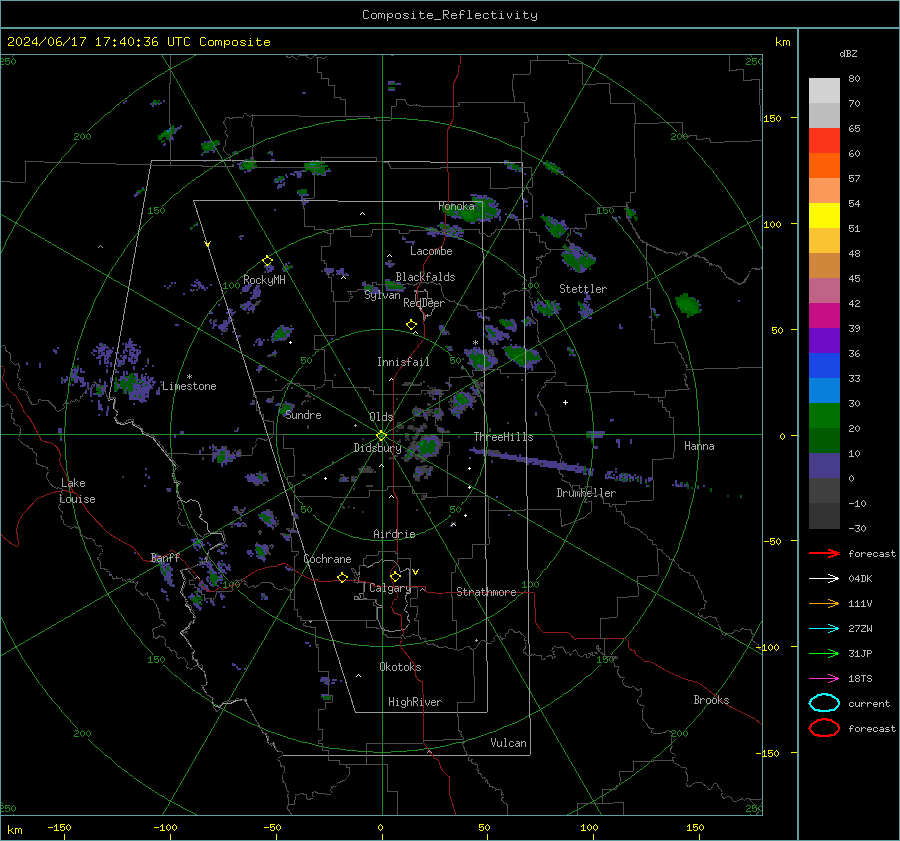
Task: Click the green echo cell at Ponoka
Action: (474, 211)
